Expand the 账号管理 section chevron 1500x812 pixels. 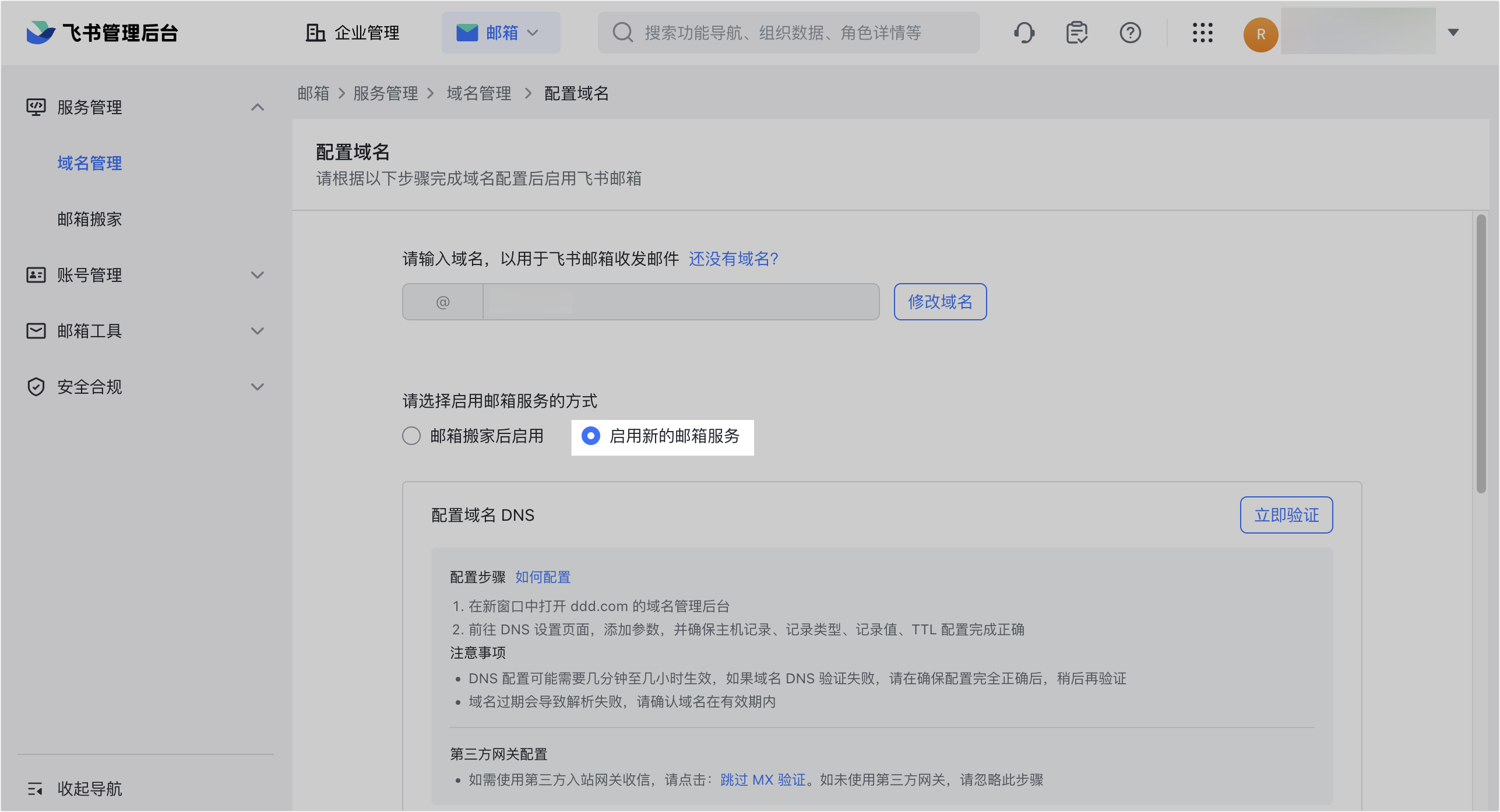pos(258,275)
